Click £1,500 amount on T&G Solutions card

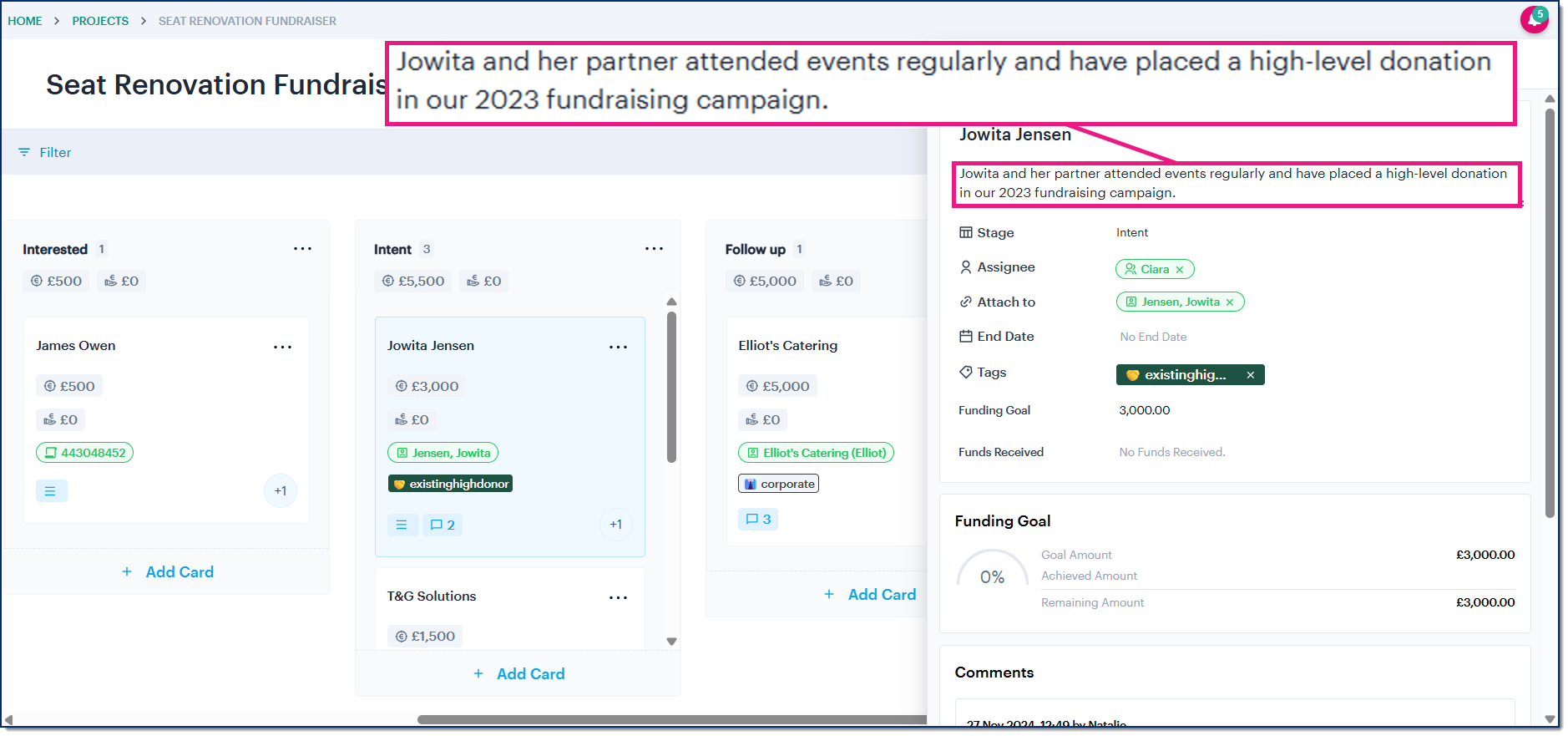[426, 636]
